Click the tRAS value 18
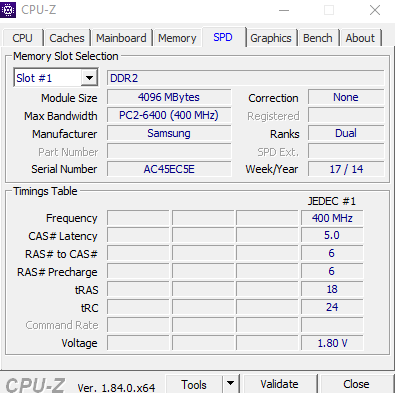The image size is (395, 393). click(332, 289)
